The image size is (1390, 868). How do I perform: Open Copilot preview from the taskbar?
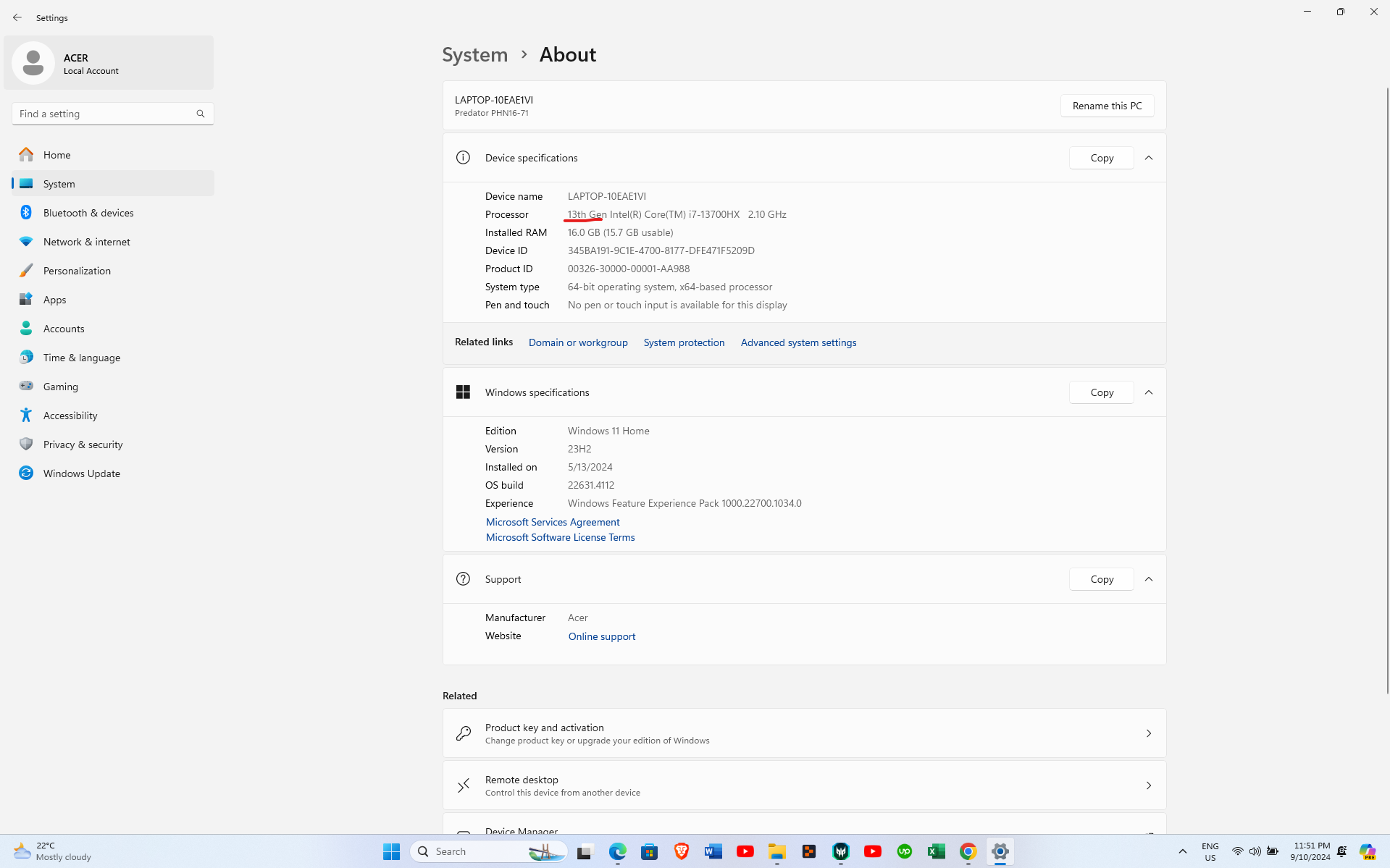(x=1368, y=851)
